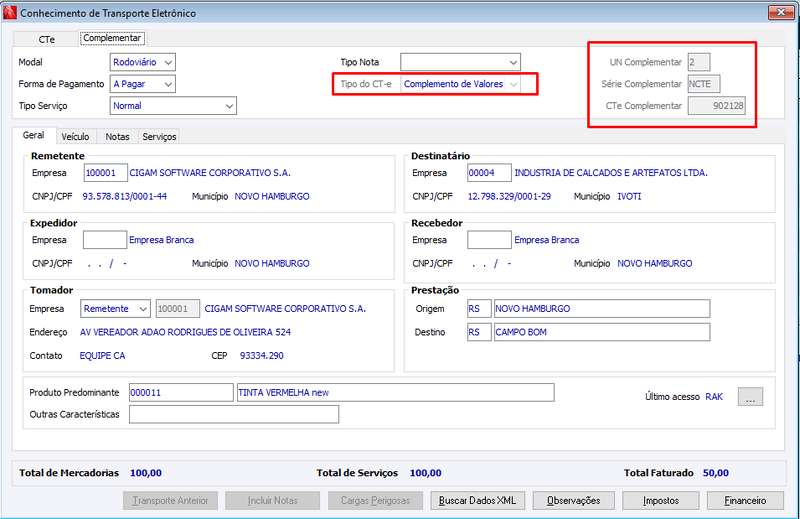Click the Série Complementar field
Image resolution: width=800 pixels, height=519 pixels.
[704, 84]
